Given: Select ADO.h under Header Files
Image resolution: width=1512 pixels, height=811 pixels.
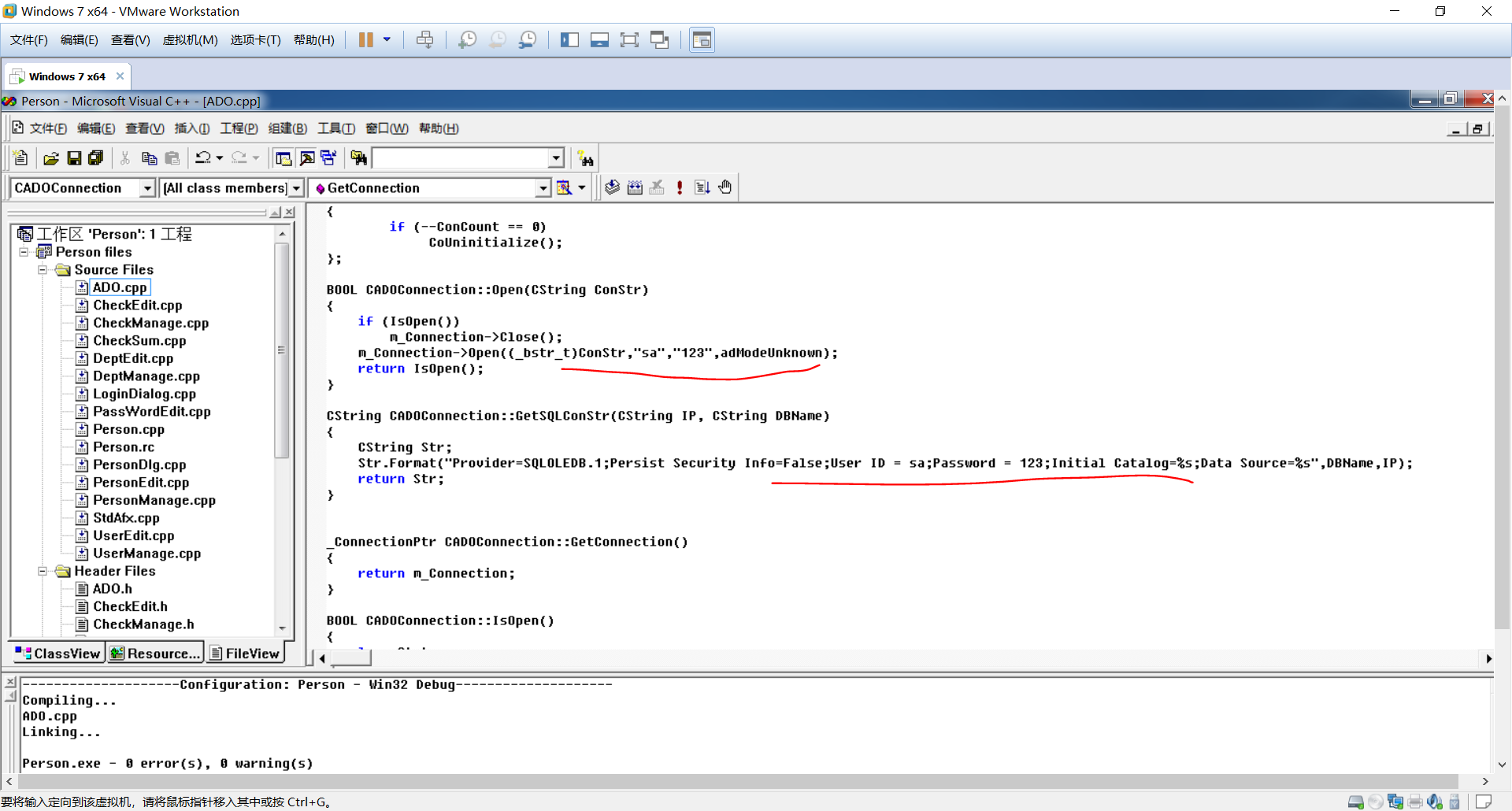Looking at the screenshot, I should [x=113, y=589].
